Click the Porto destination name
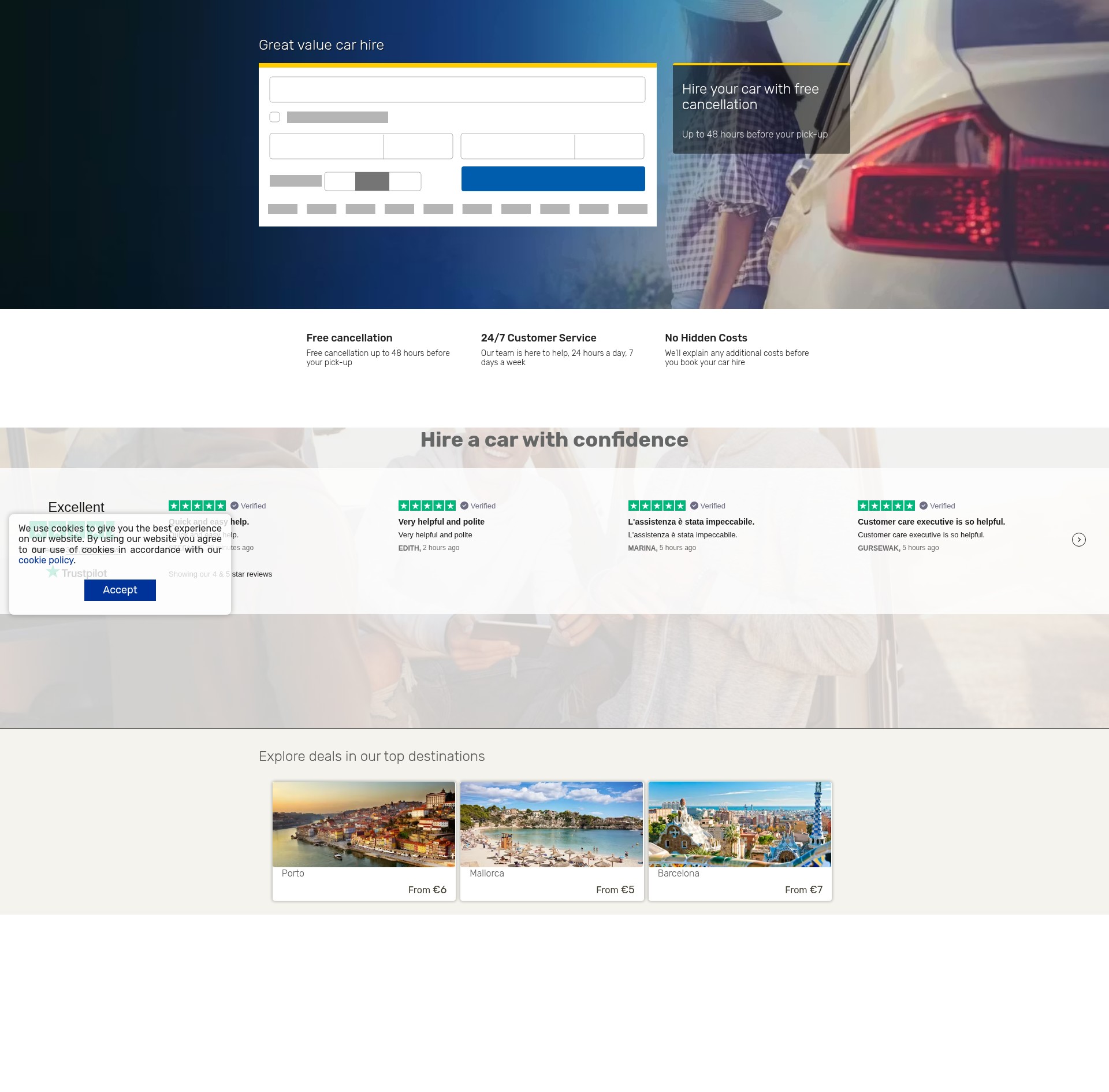This screenshot has height=1092, width=1109. point(293,873)
